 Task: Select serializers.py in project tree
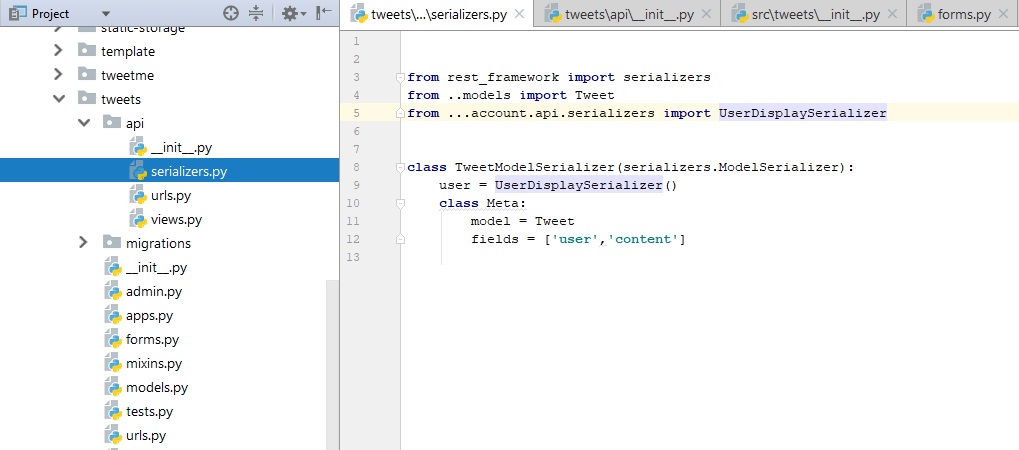[189, 172]
